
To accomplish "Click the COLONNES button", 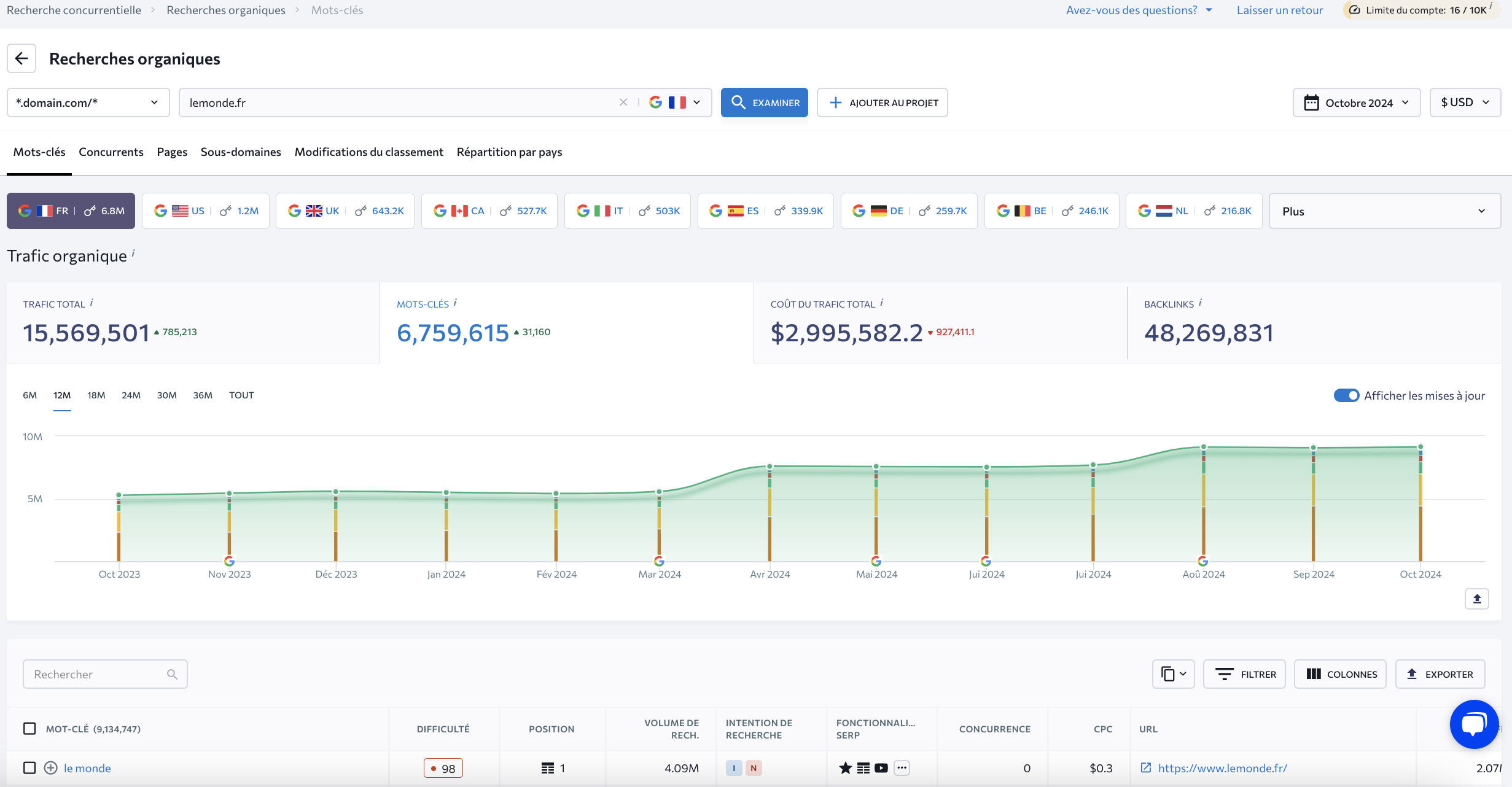I will click(x=1340, y=674).
